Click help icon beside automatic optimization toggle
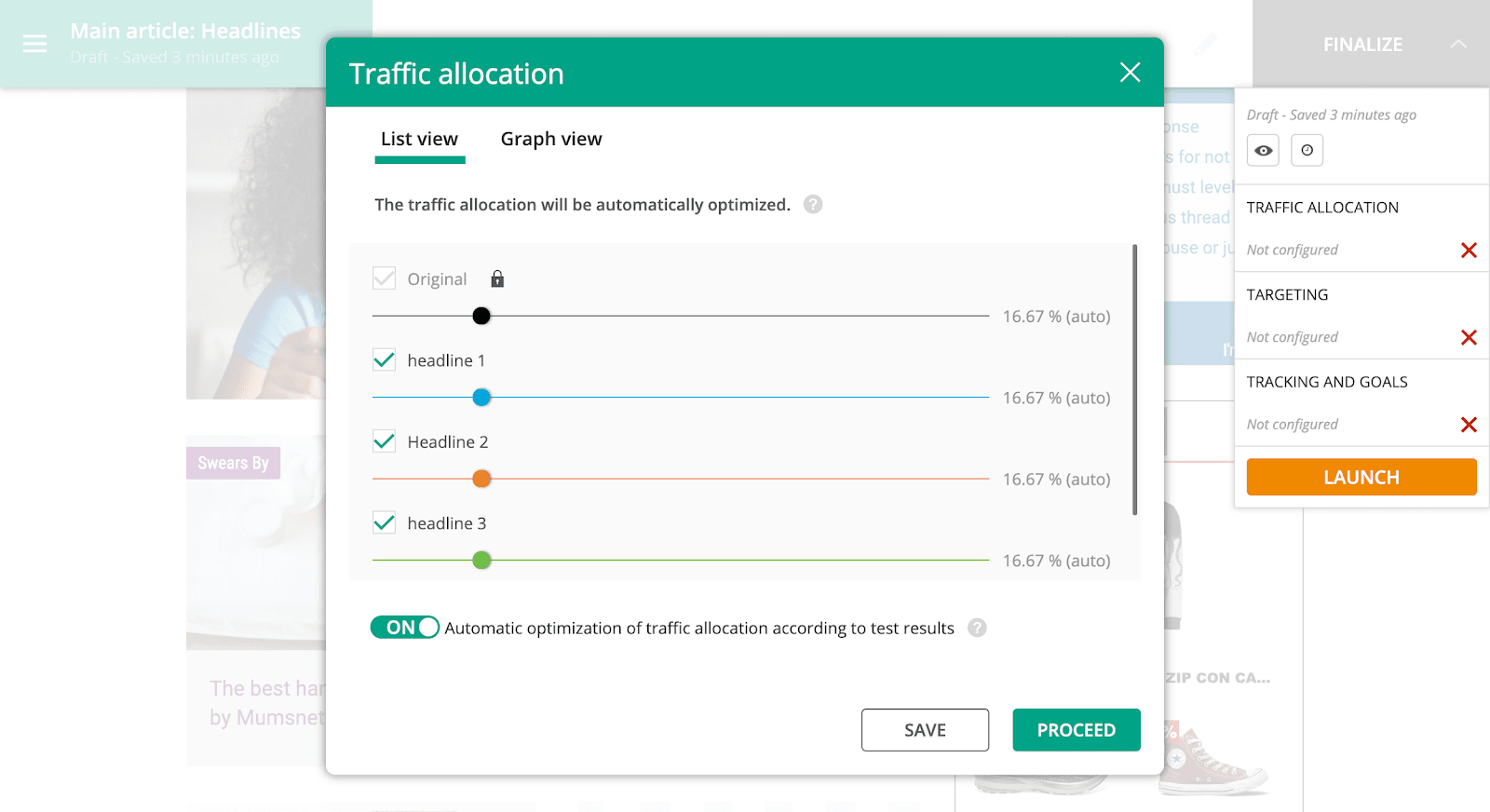The width and height of the screenshot is (1490, 812). coord(977,628)
